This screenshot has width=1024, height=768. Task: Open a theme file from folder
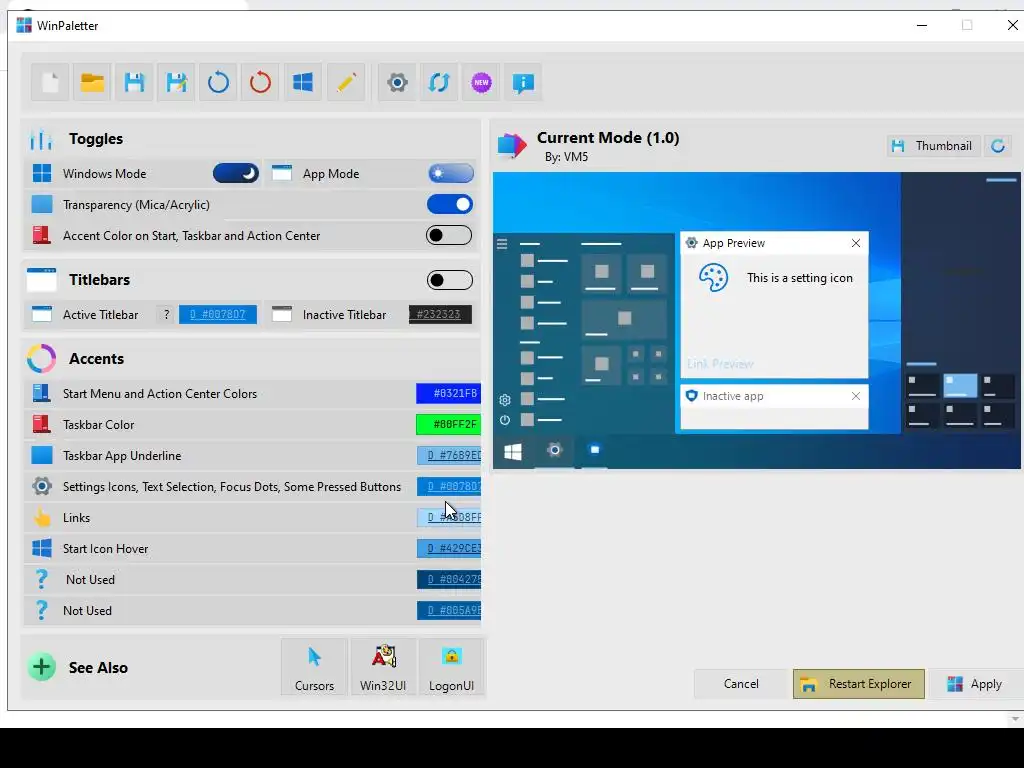coord(92,83)
